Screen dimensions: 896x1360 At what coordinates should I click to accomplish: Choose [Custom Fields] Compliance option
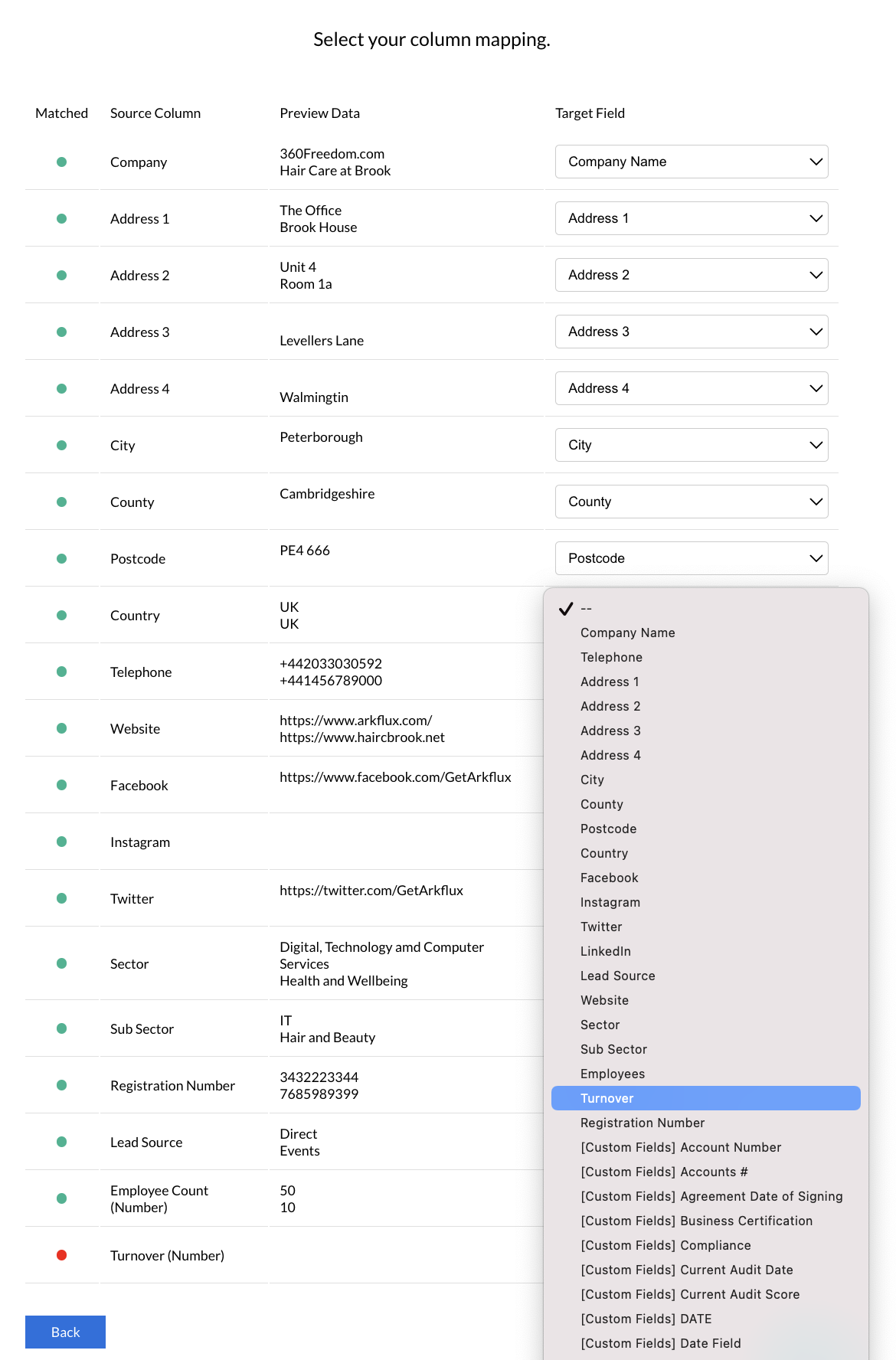pos(665,1245)
